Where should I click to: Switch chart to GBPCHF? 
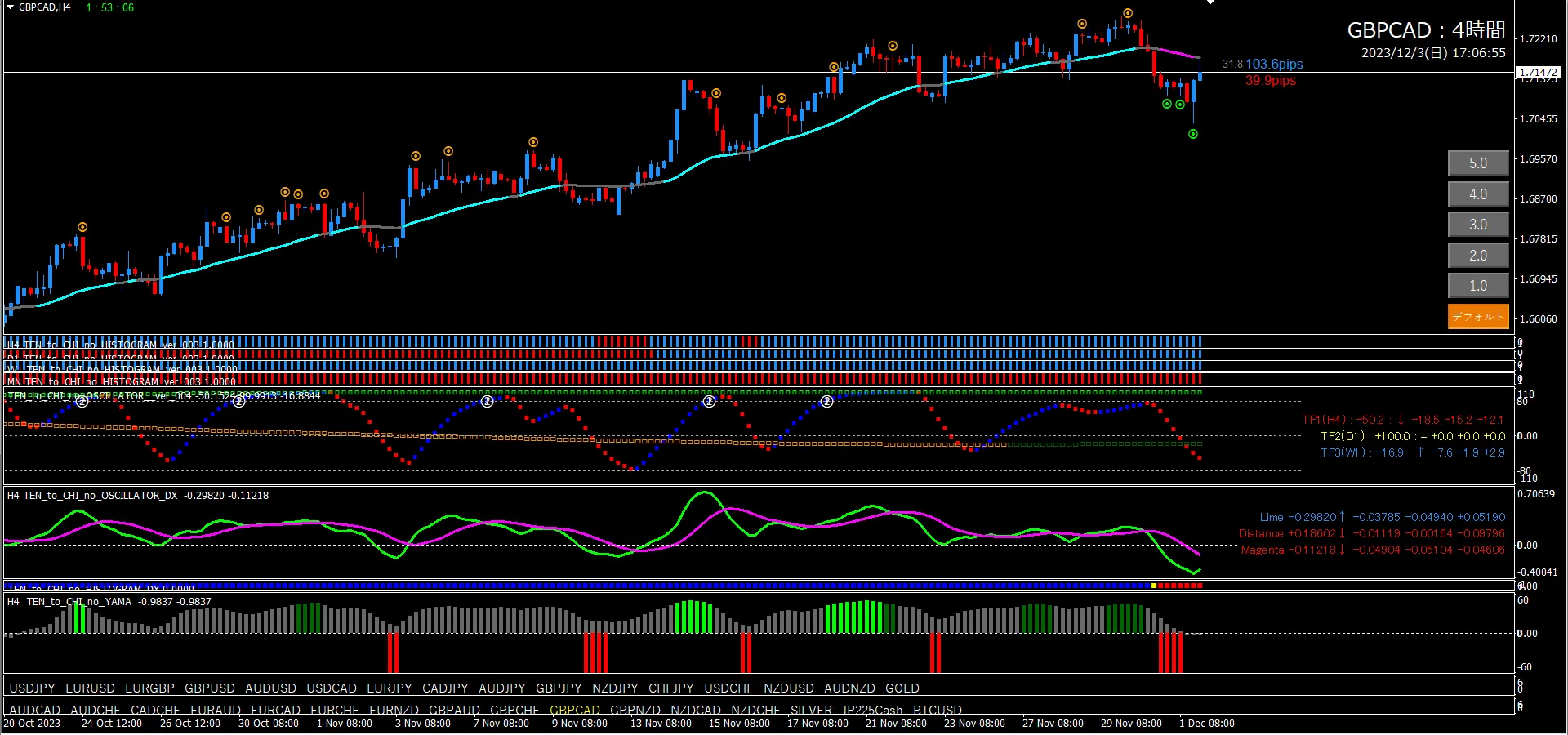515,710
